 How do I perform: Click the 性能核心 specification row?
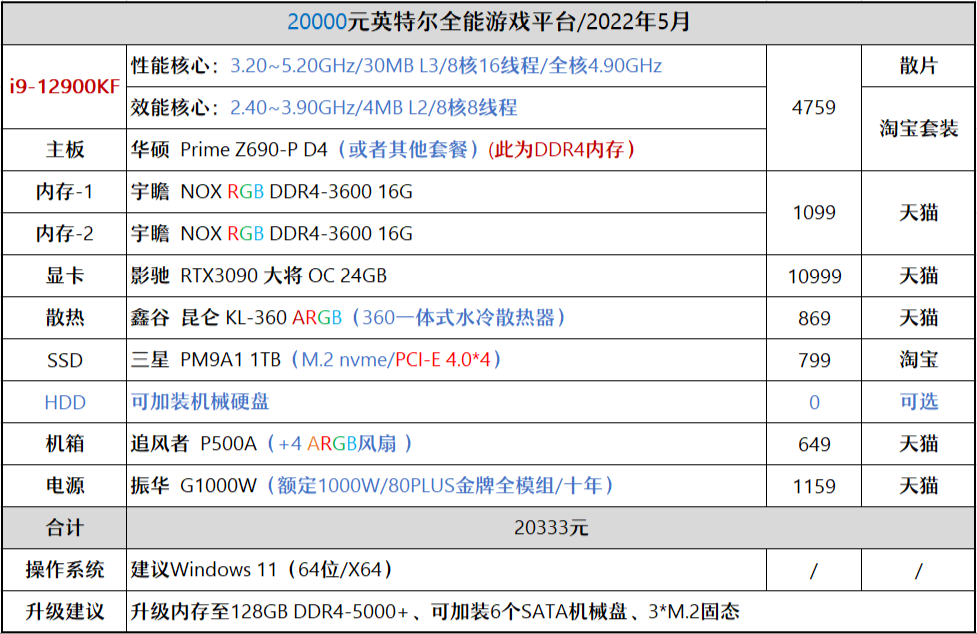pyautogui.click(x=446, y=65)
